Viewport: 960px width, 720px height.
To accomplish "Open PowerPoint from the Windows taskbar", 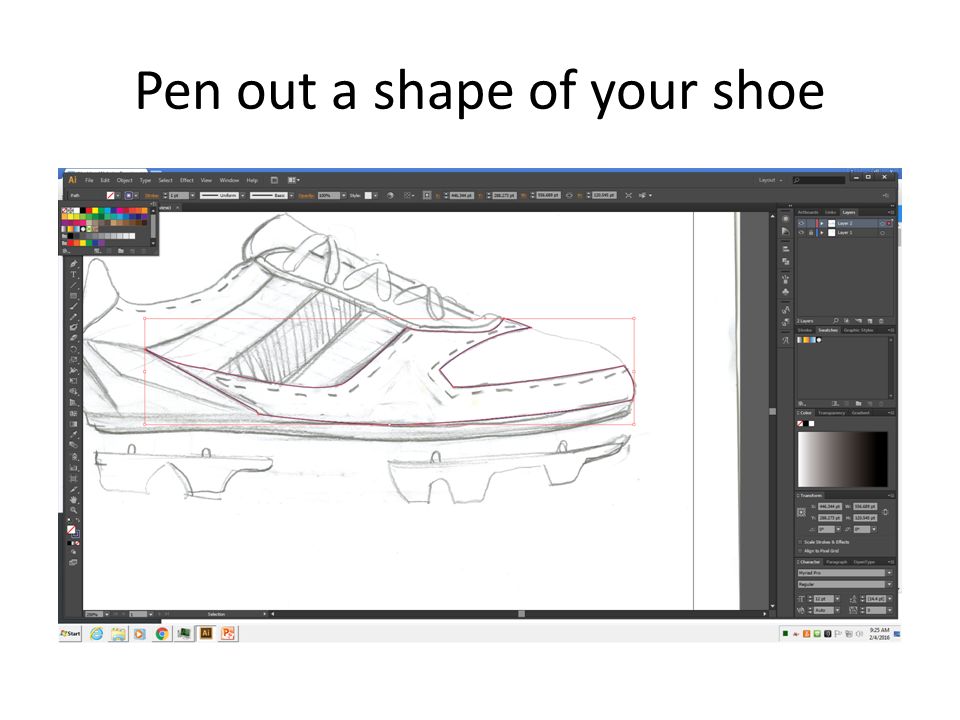I will pos(228,633).
